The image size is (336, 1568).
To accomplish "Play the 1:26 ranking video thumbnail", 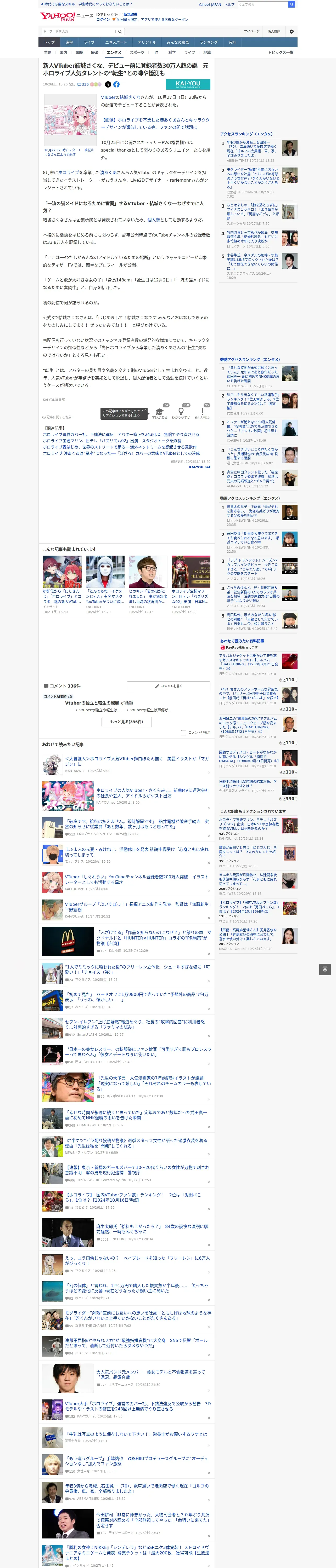I will coord(290,512).
